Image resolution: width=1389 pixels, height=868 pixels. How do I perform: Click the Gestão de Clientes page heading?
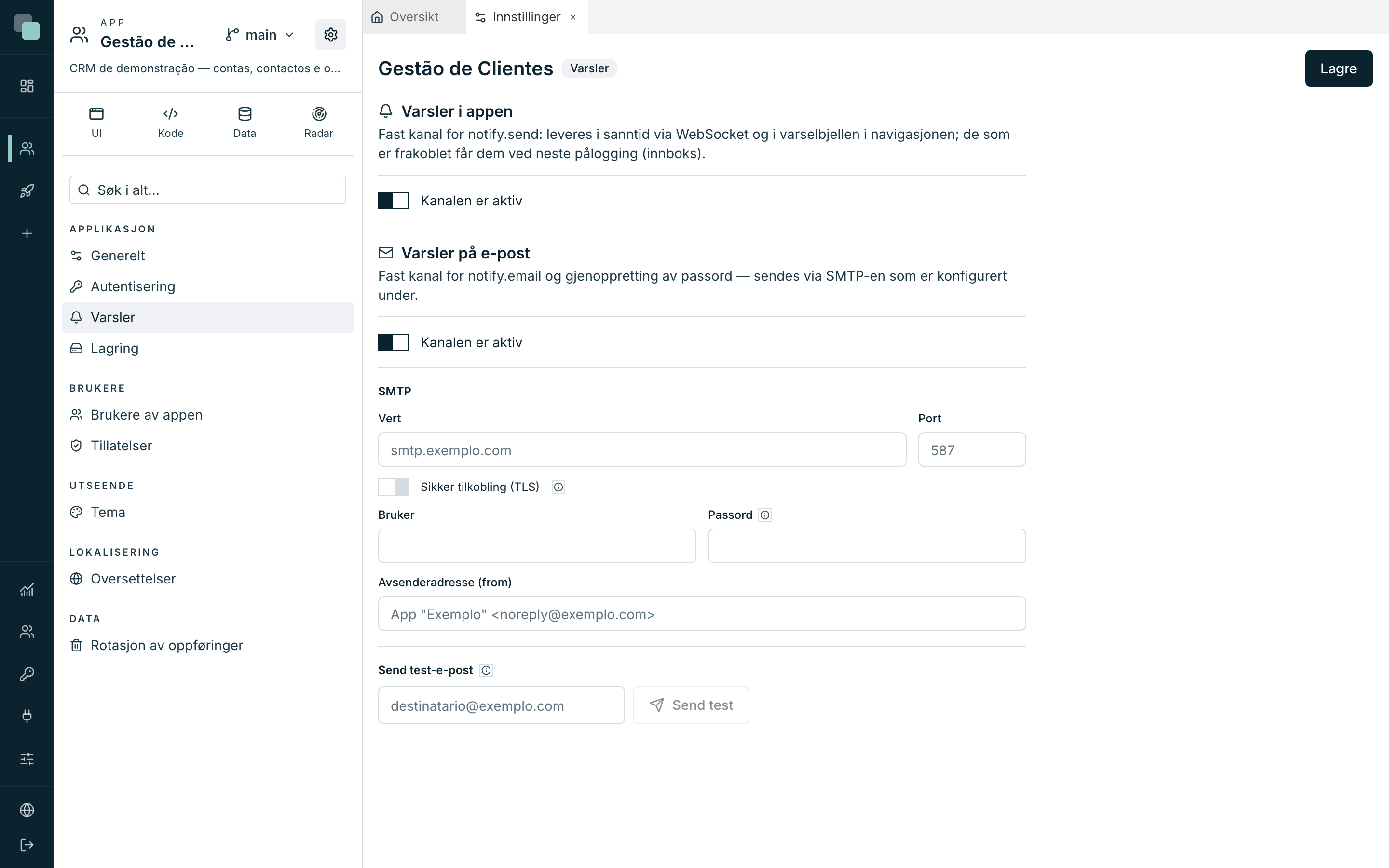[465, 68]
